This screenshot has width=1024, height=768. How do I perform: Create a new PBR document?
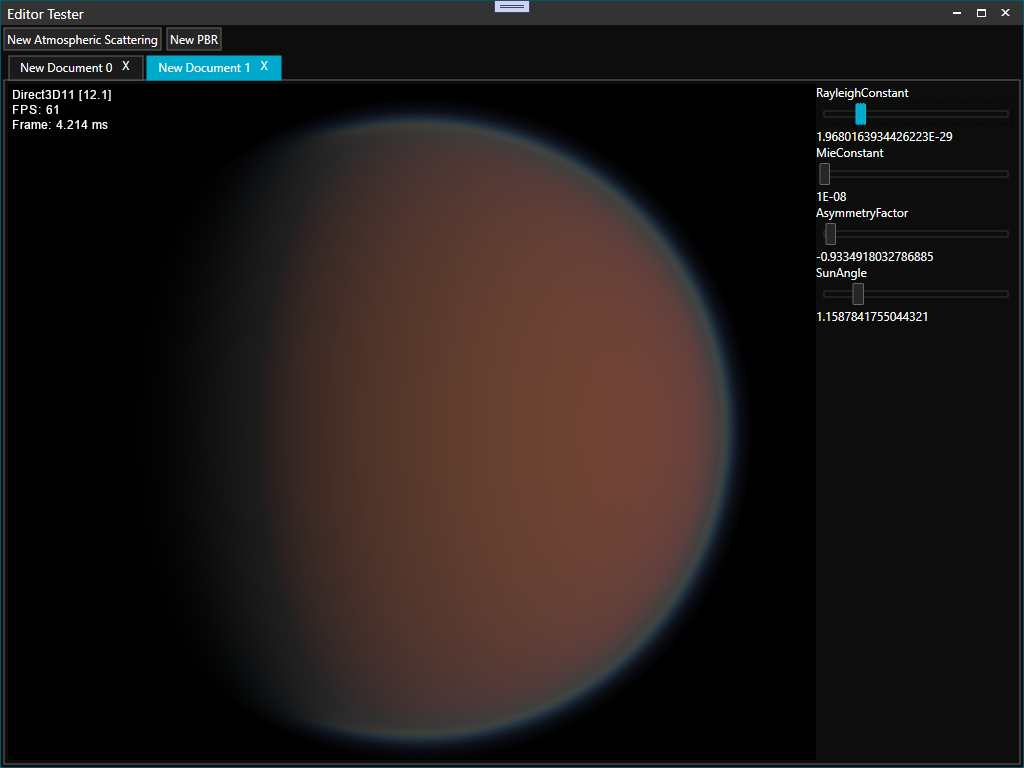pyautogui.click(x=194, y=40)
